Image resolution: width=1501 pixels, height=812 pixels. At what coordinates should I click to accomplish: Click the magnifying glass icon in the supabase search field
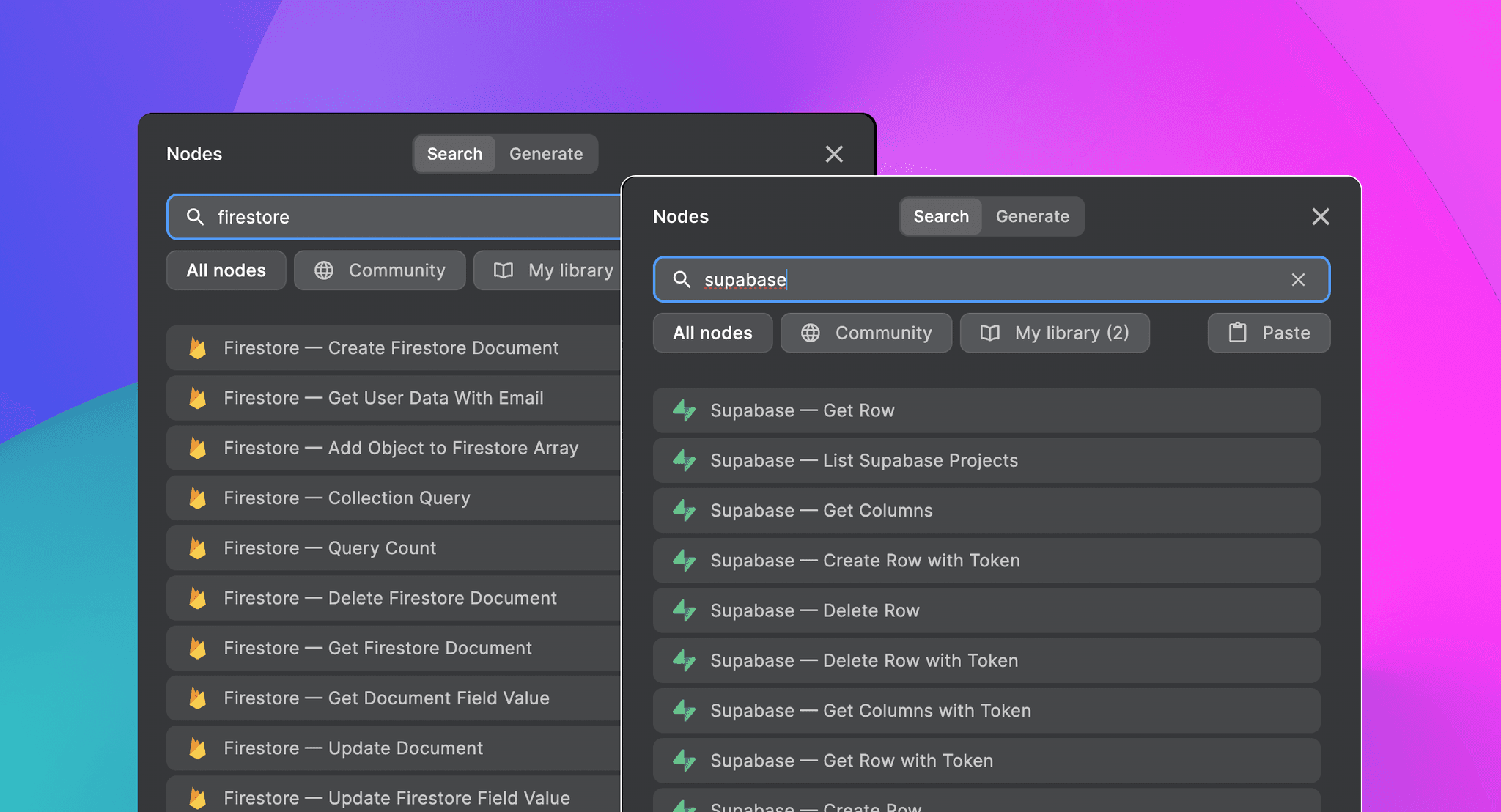682,280
